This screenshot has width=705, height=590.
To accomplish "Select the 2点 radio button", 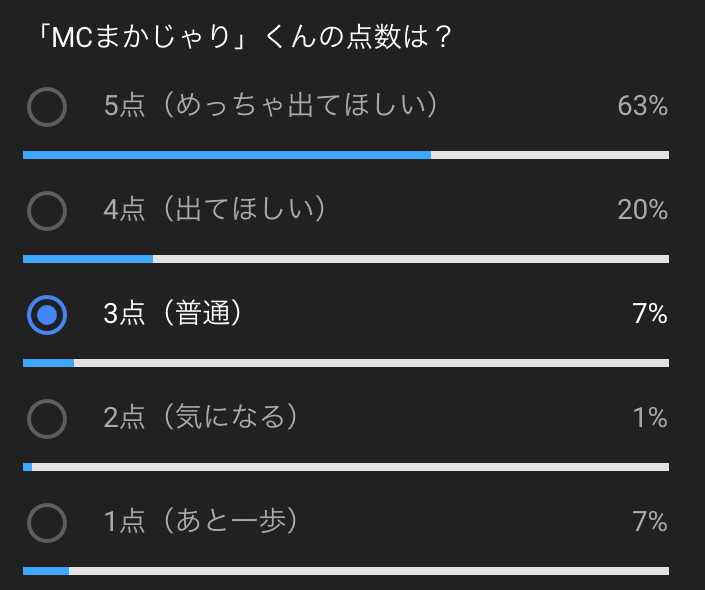I will (x=47, y=419).
